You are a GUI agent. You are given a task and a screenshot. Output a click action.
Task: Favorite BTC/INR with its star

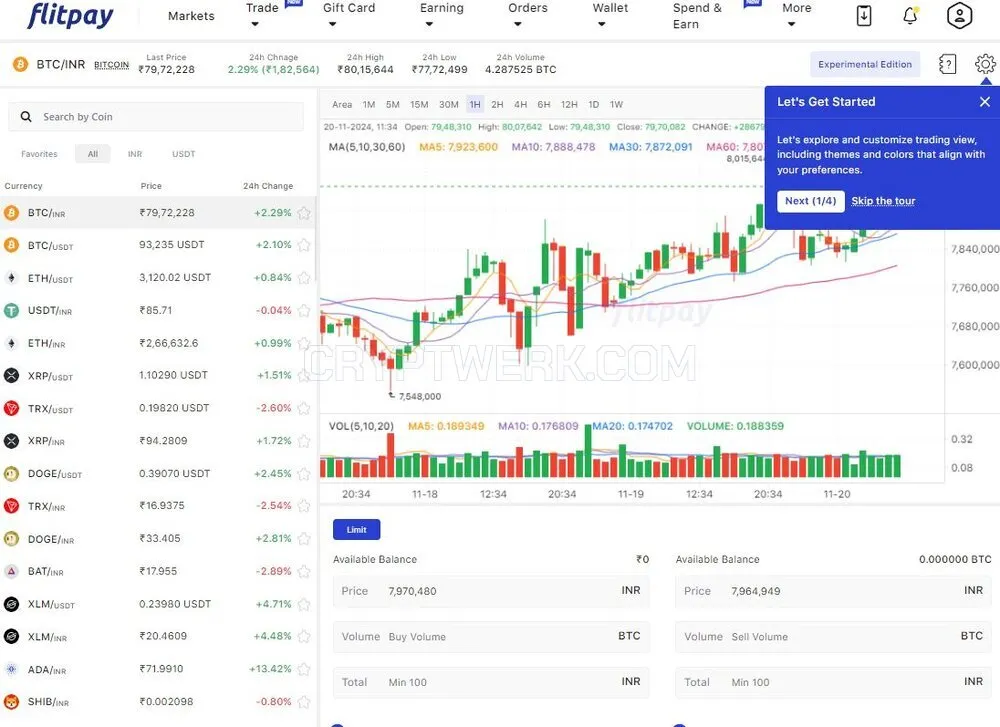[x=304, y=213]
